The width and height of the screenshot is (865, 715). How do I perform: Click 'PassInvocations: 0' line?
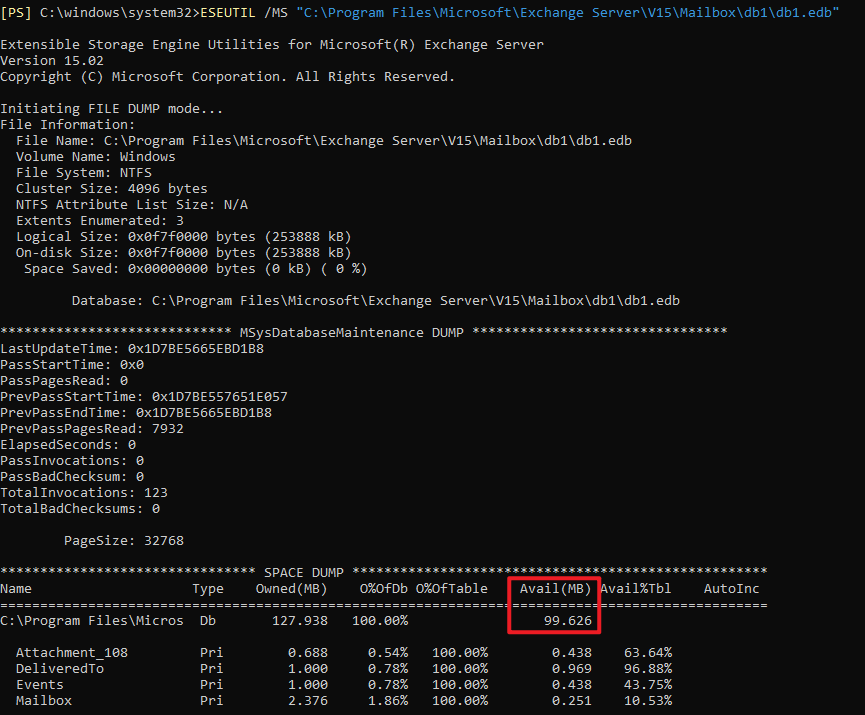[x=72, y=461]
